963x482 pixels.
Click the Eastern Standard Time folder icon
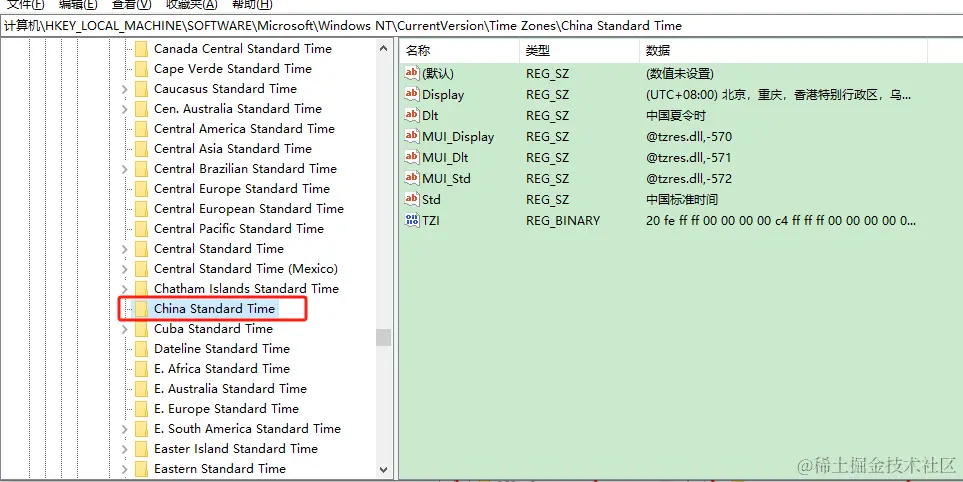click(x=141, y=469)
